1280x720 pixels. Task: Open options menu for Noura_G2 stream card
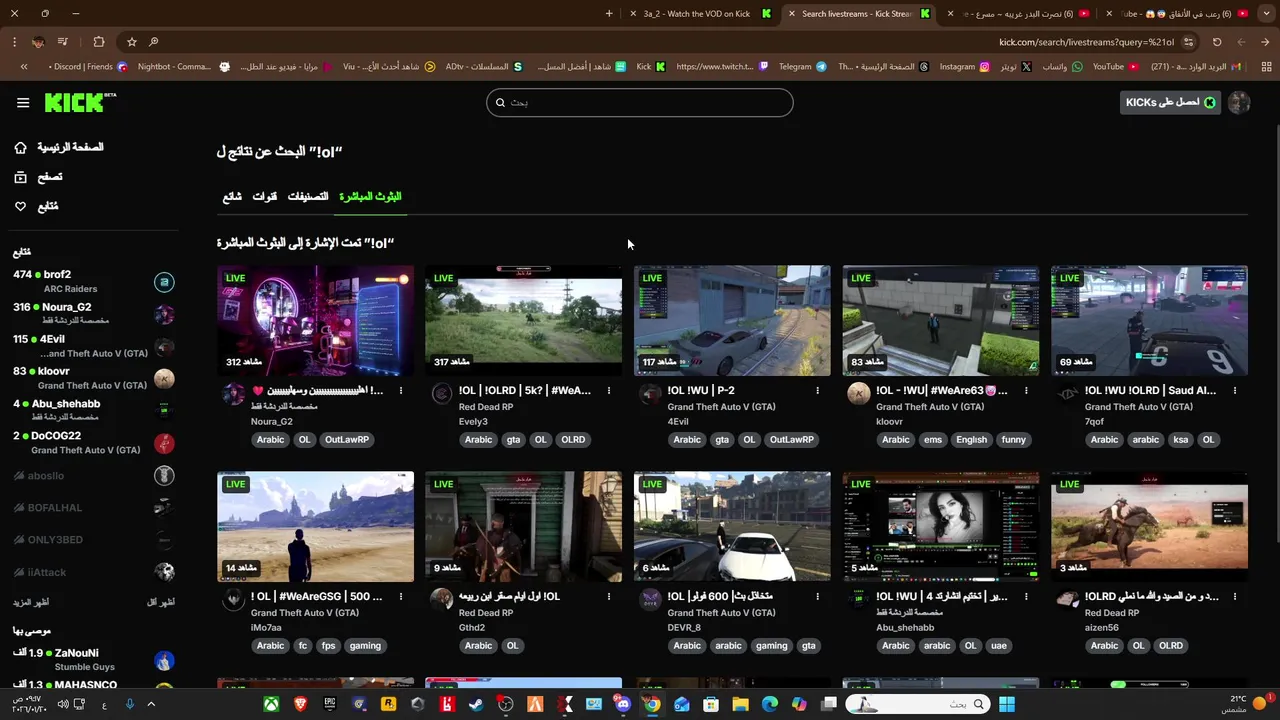(x=401, y=390)
